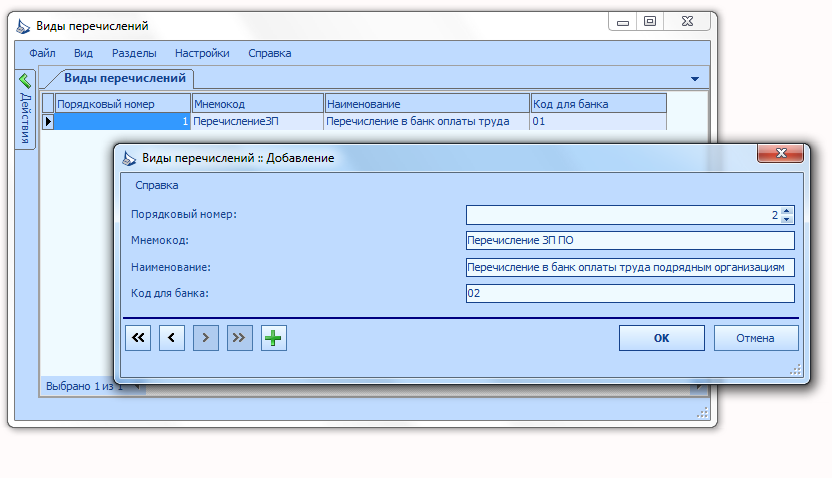Click the Код для банка column header
This screenshot has width=832, height=478.
point(599,104)
